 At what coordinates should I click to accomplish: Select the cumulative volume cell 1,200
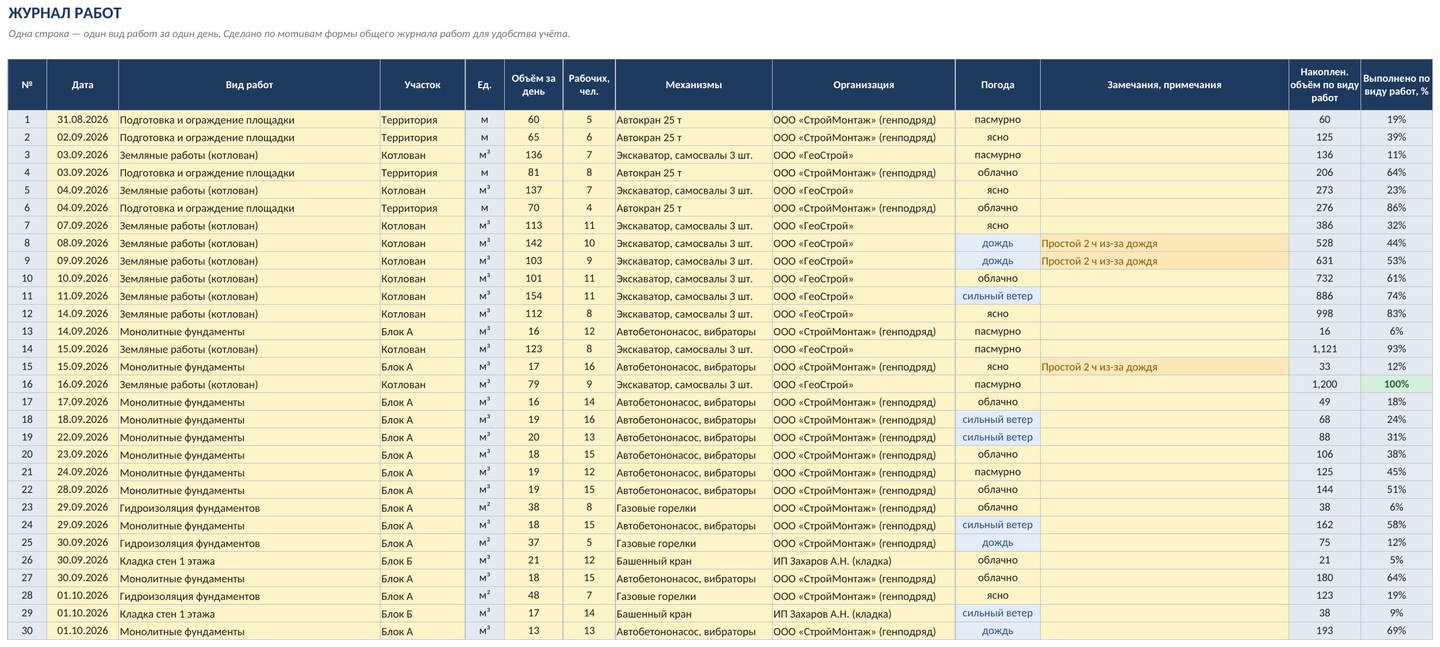(x=1324, y=384)
